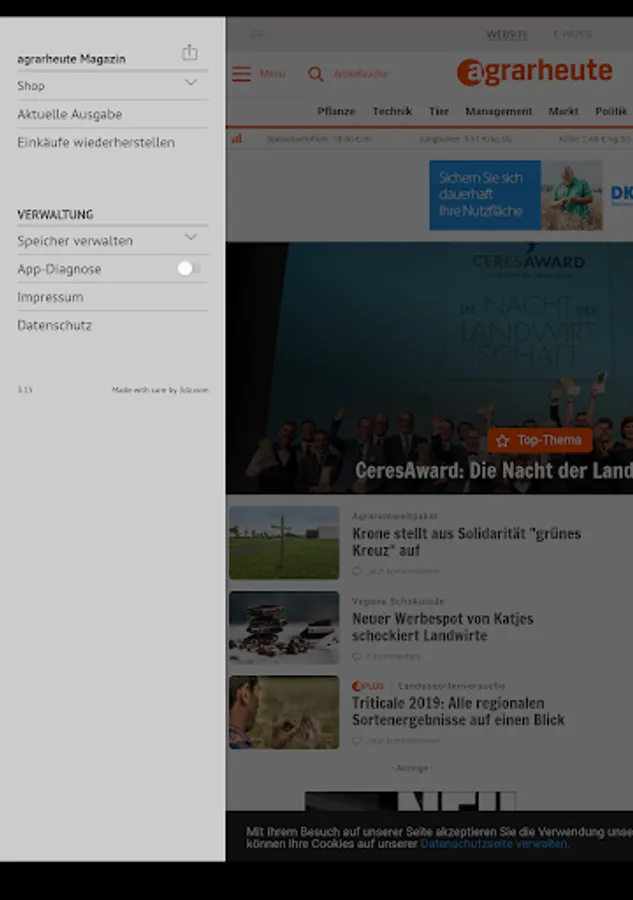The width and height of the screenshot is (633, 900).
Task: Open the hamburger Menu icon on website
Action: tap(242, 74)
